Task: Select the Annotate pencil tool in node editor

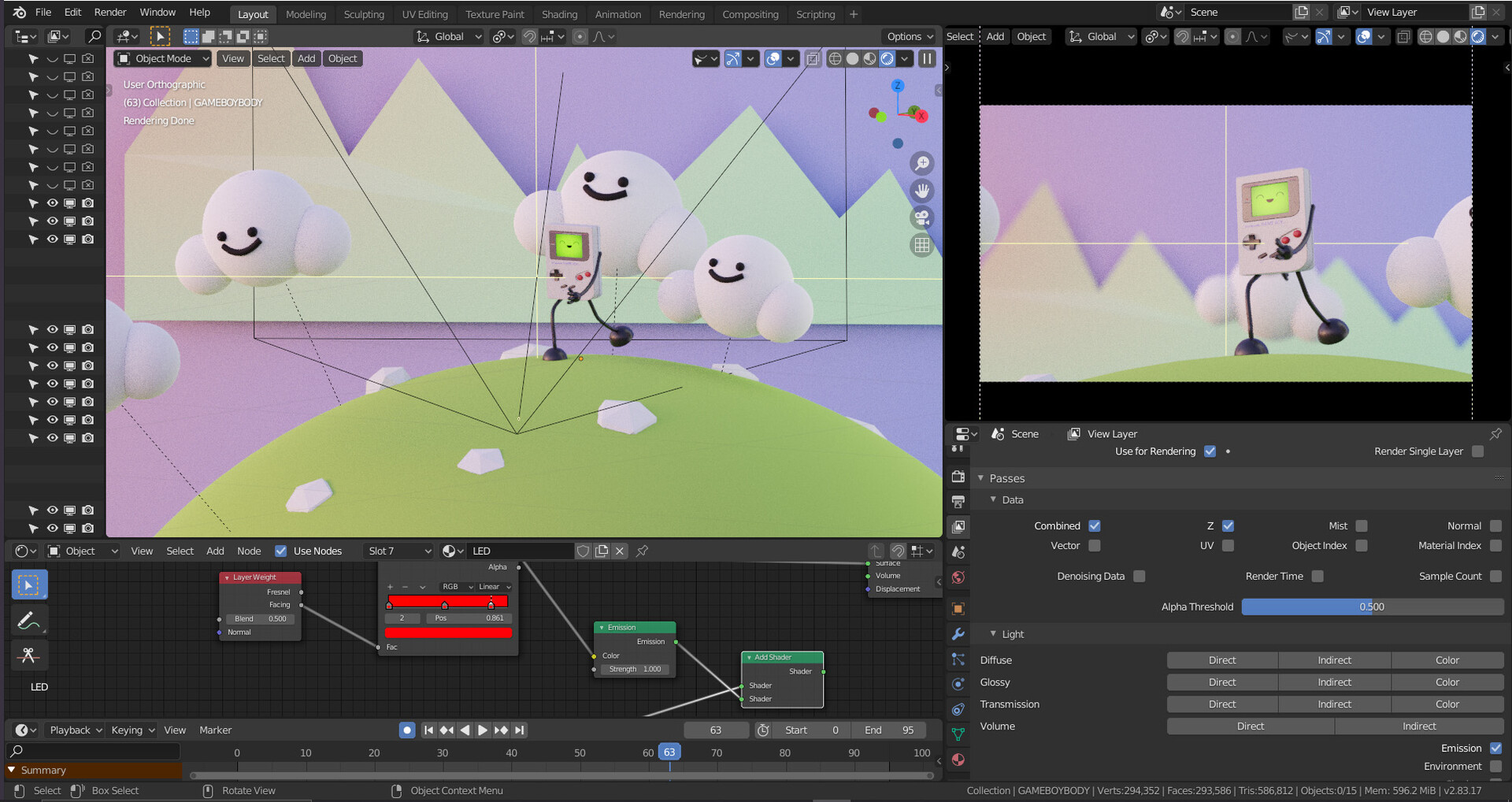Action: (x=29, y=621)
